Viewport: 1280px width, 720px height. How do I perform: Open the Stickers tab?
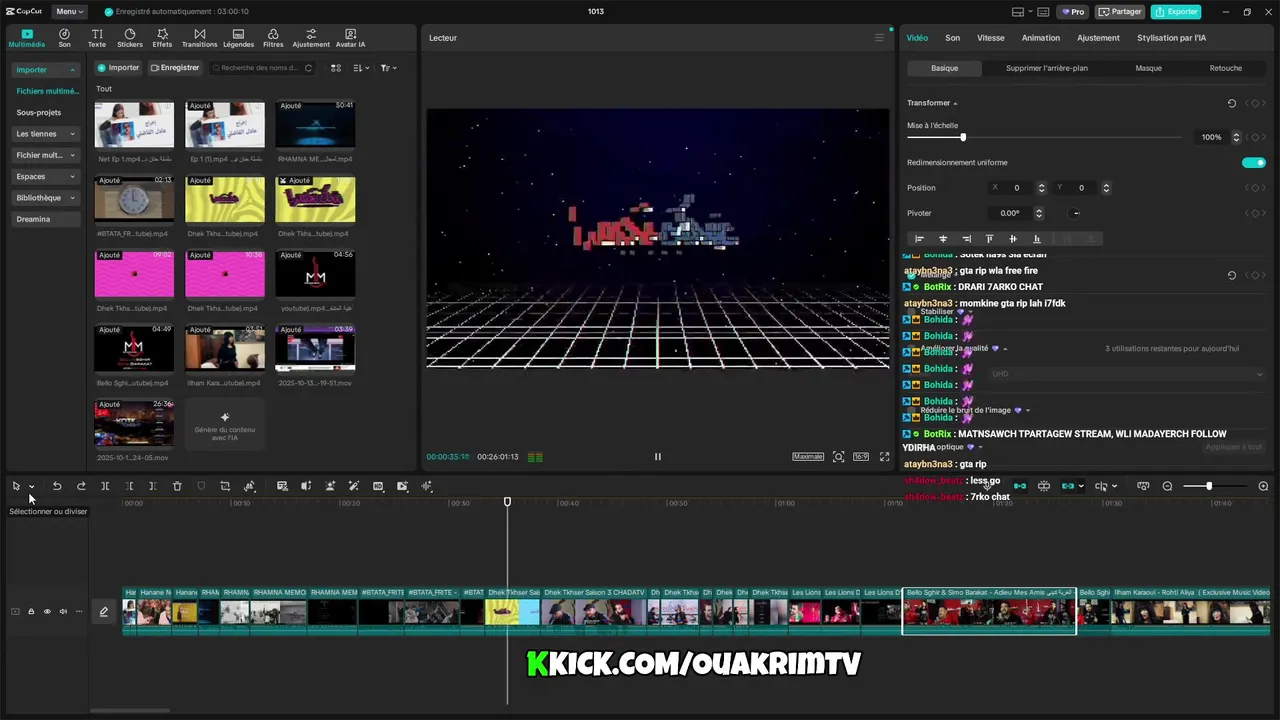(130, 38)
